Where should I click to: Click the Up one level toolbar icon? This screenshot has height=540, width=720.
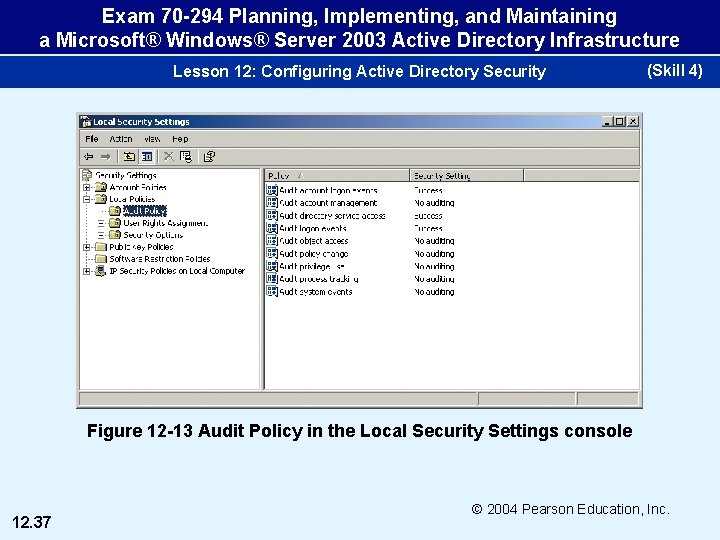click(x=129, y=157)
